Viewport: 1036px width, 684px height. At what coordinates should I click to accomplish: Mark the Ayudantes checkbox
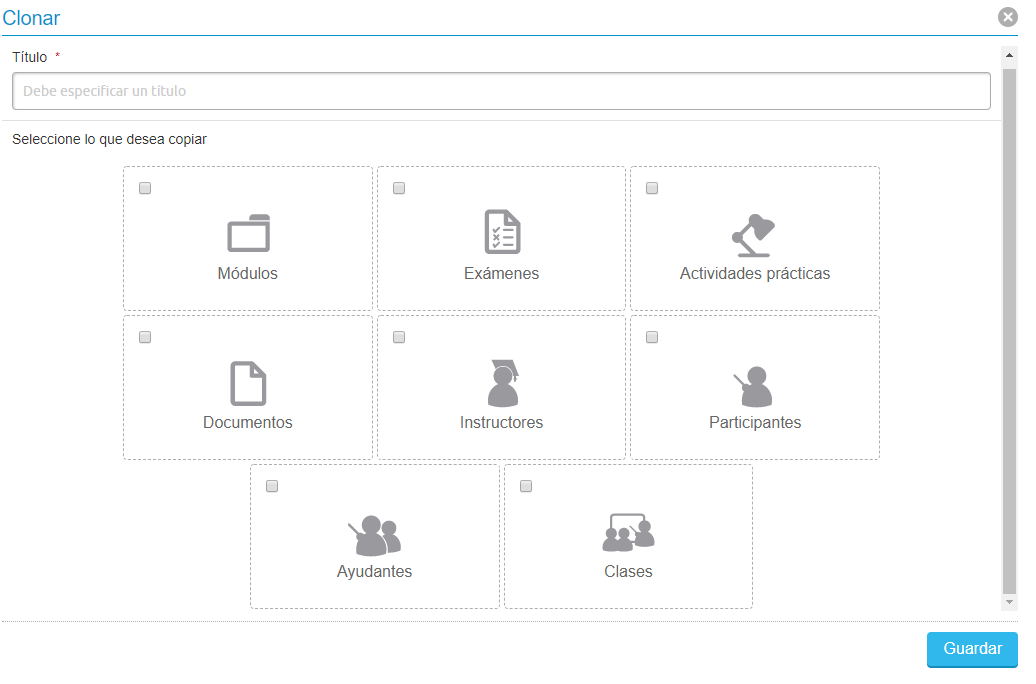pyautogui.click(x=272, y=486)
